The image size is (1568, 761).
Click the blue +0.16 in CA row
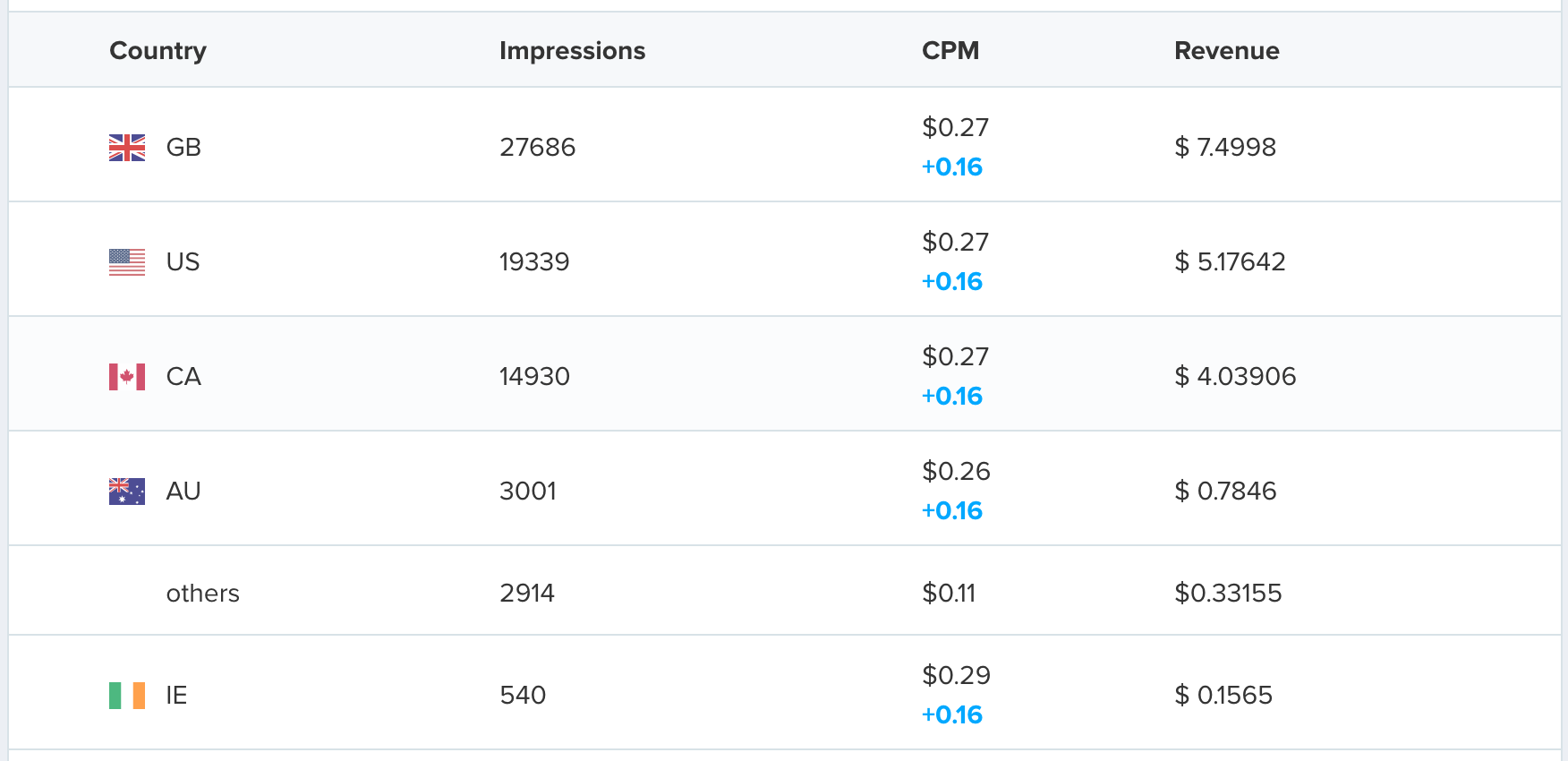click(x=951, y=396)
